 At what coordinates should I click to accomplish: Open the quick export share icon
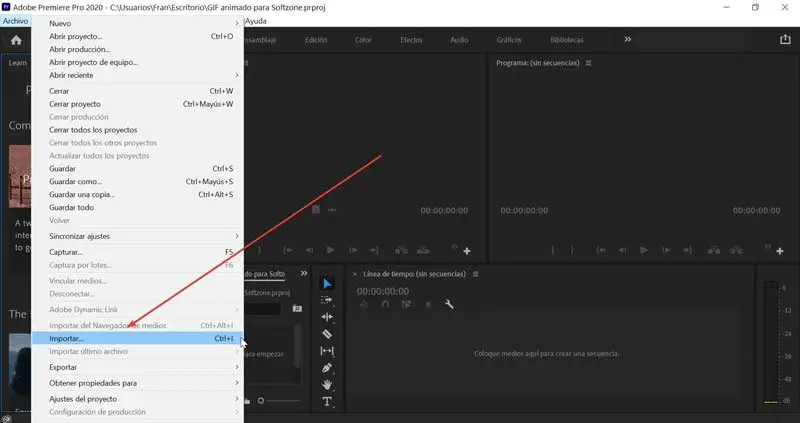[x=785, y=40]
